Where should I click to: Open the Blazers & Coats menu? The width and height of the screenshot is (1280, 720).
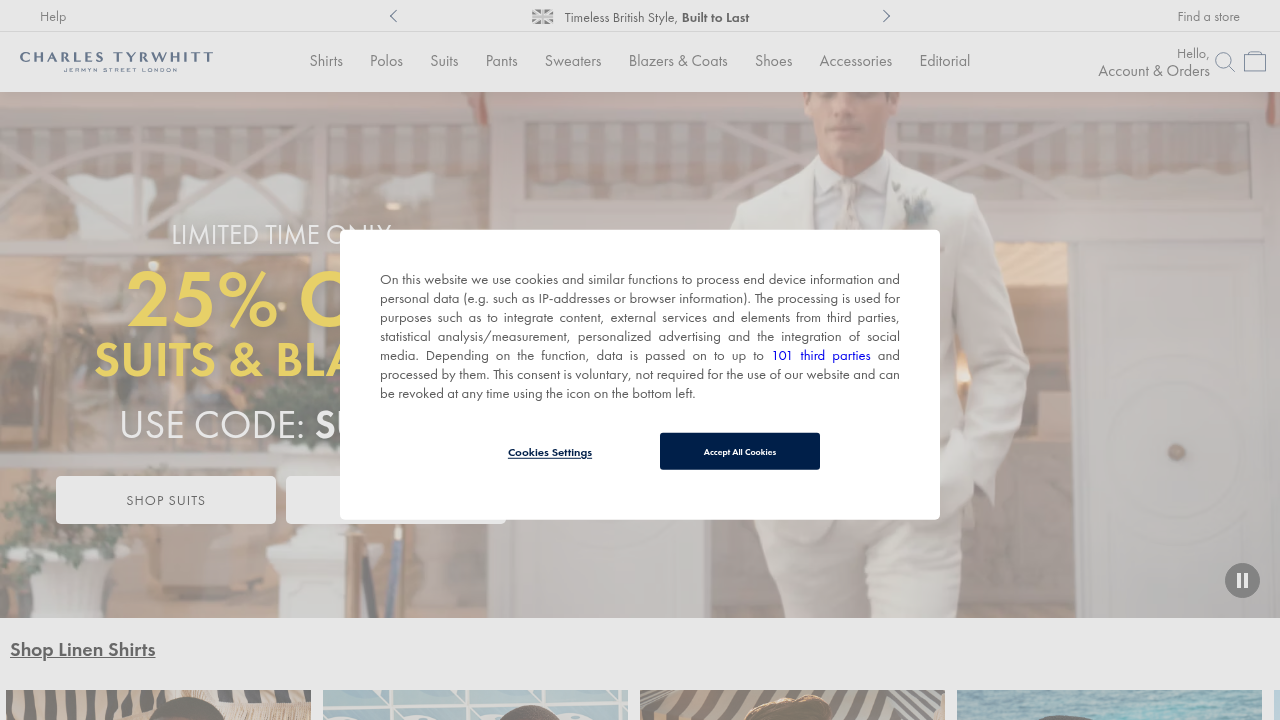point(678,61)
